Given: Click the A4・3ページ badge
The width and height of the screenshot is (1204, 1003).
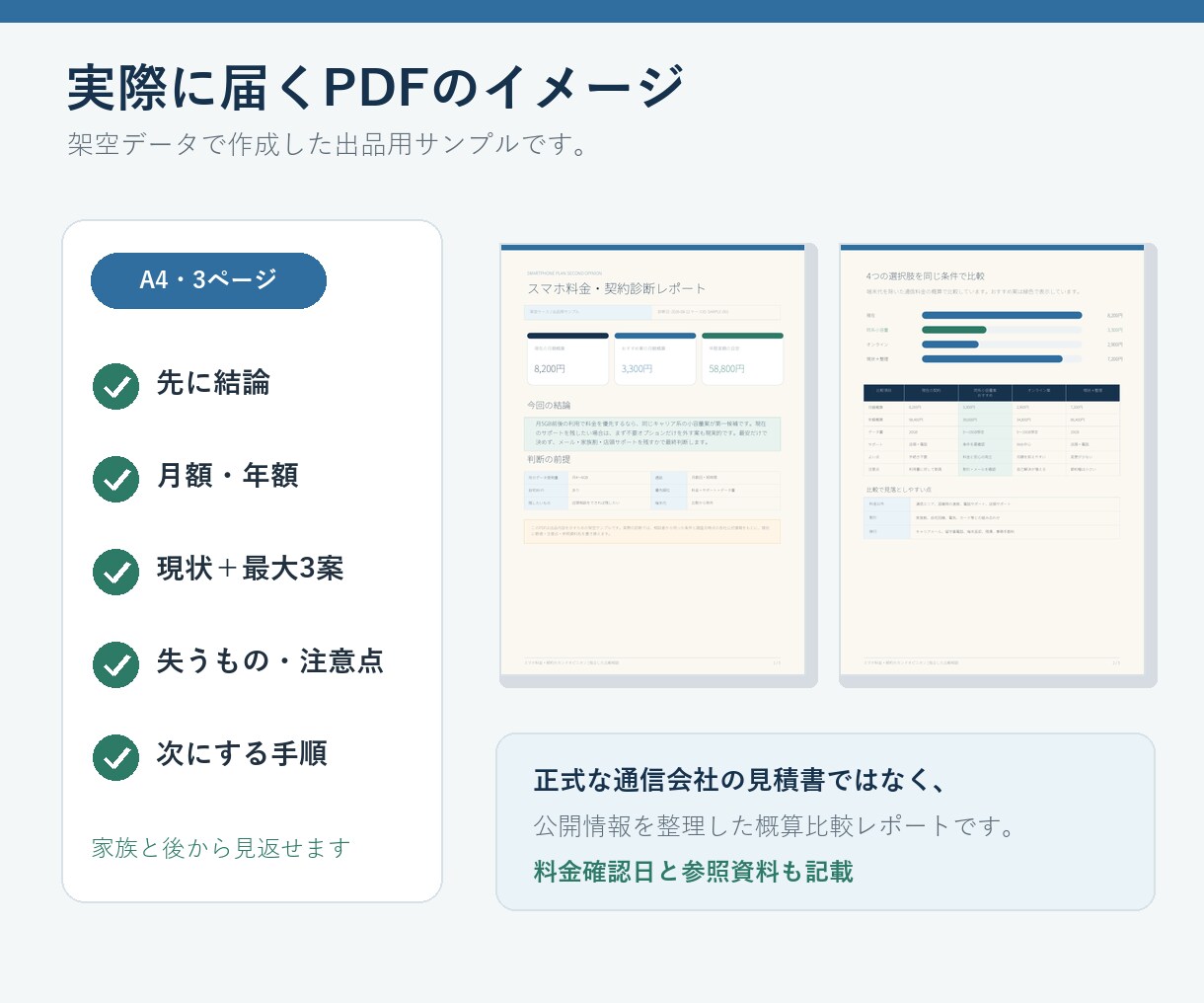Looking at the screenshot, I should coord(208,280).
